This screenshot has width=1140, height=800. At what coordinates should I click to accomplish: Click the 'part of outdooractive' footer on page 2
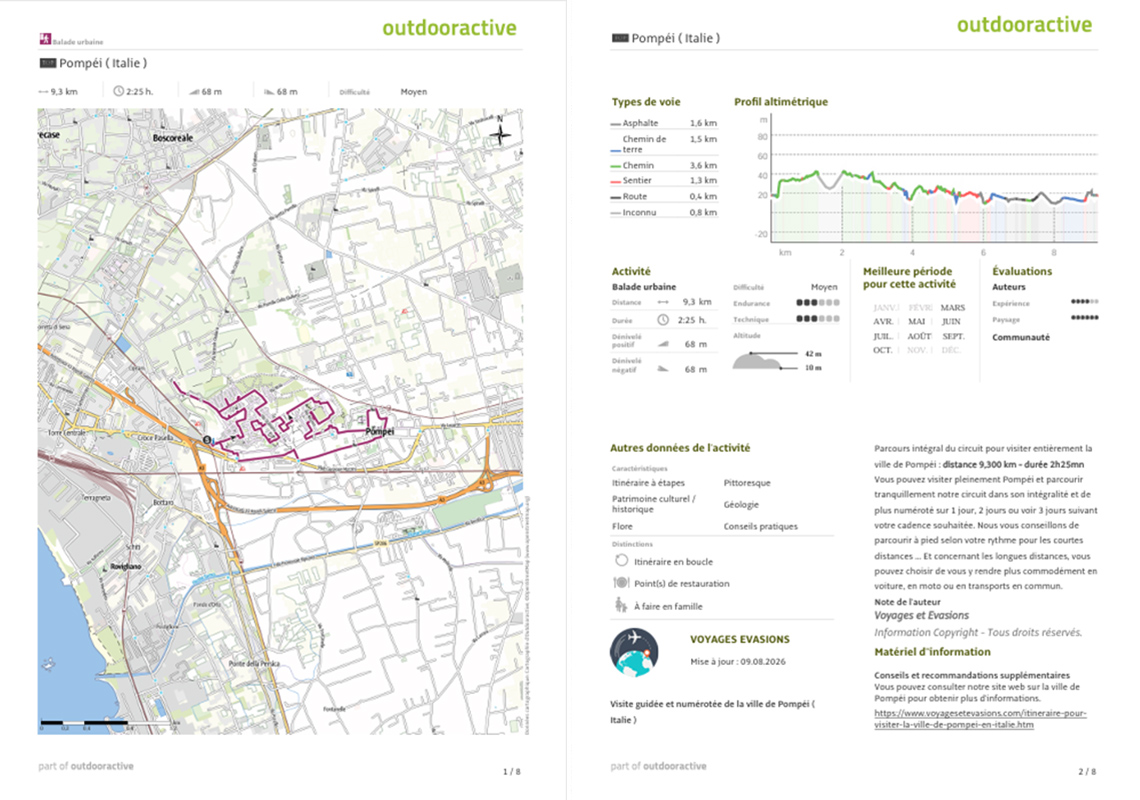[659, 766]
